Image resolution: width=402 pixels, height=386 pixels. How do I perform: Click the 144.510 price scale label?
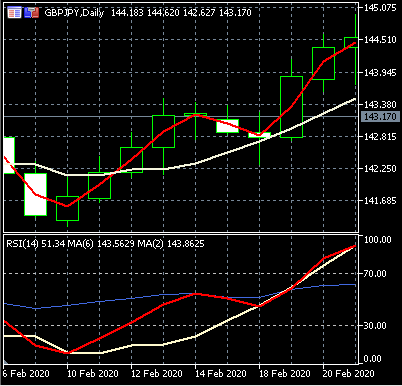coord(380,40)
